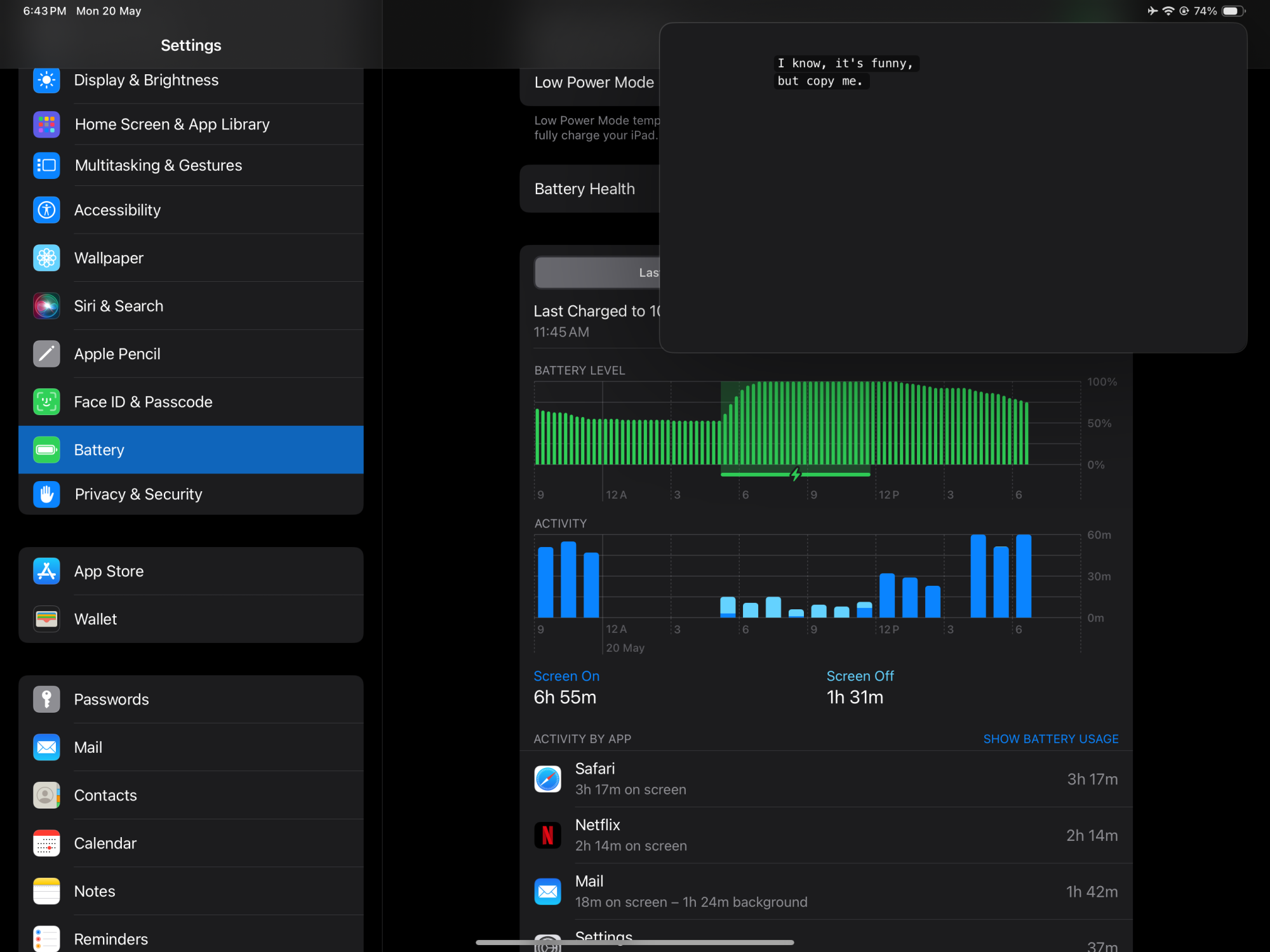
Task: Tap the tallest activity bar near 6 PM
Action: tap(1023, 576)
